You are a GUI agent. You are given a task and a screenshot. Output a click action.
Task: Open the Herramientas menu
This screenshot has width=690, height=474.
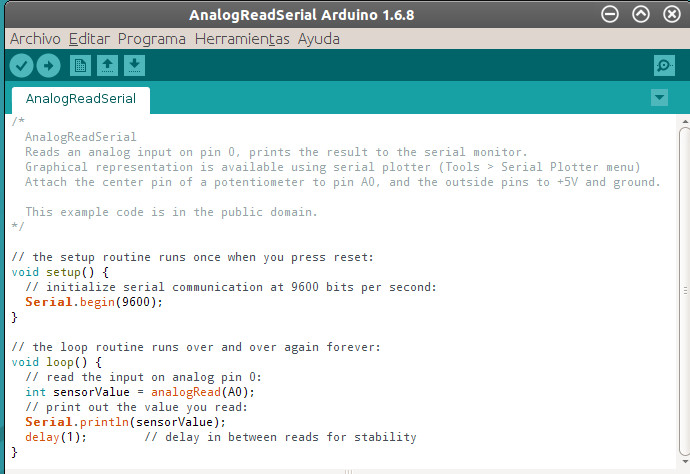[x=242, y=39]
